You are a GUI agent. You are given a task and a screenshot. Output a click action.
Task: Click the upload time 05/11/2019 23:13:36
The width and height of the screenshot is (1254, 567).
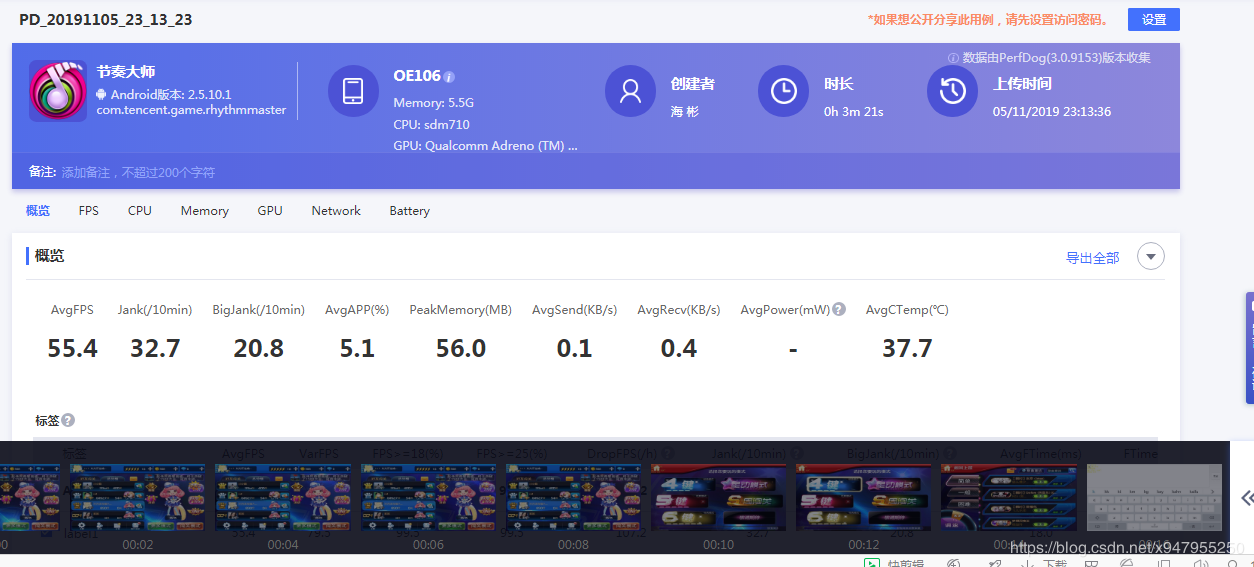pyautogui.click(x=1052, y=112)
